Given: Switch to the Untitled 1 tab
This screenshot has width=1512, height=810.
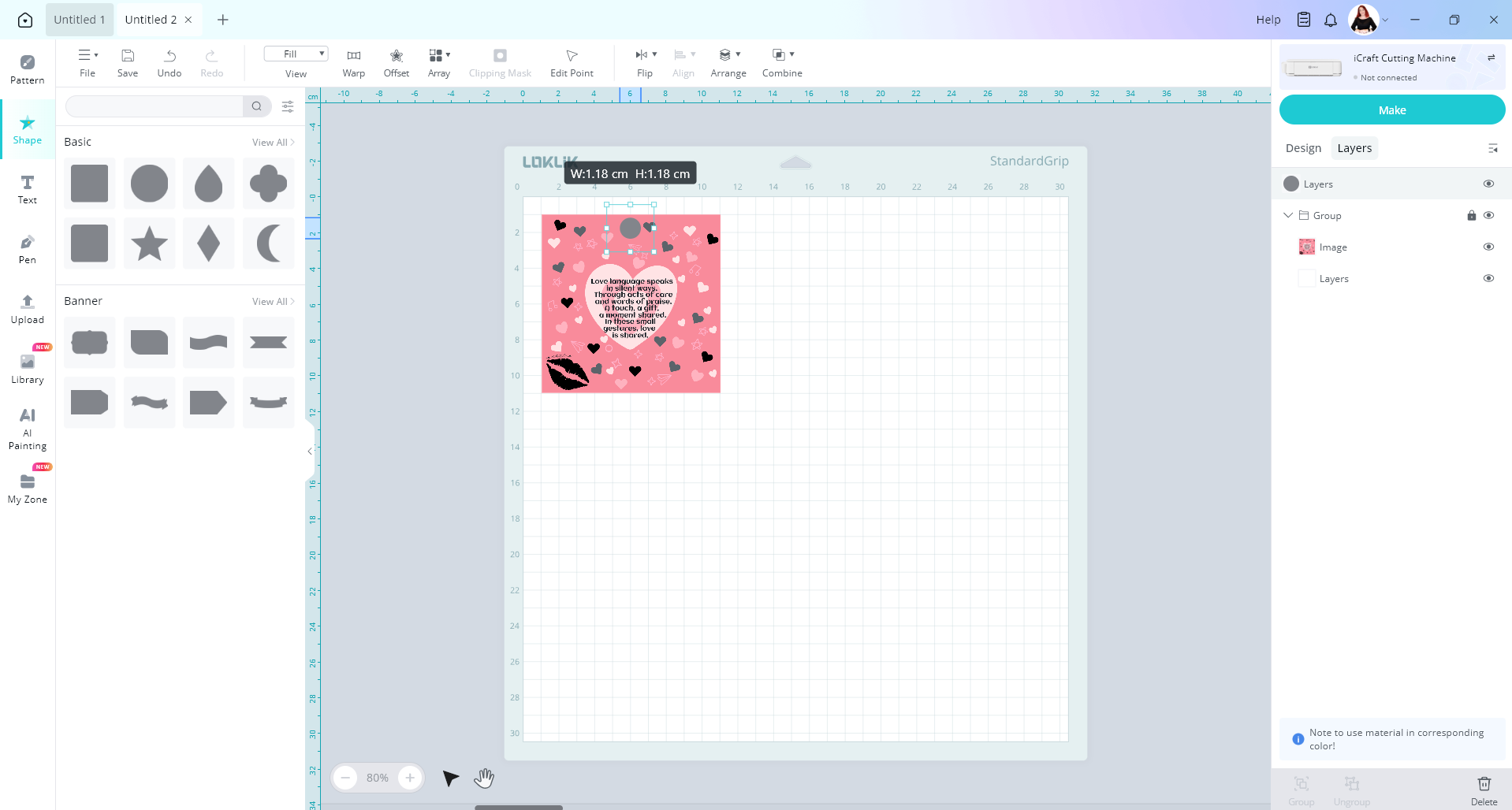Looking at the screenshot, I should coord(80,20).
